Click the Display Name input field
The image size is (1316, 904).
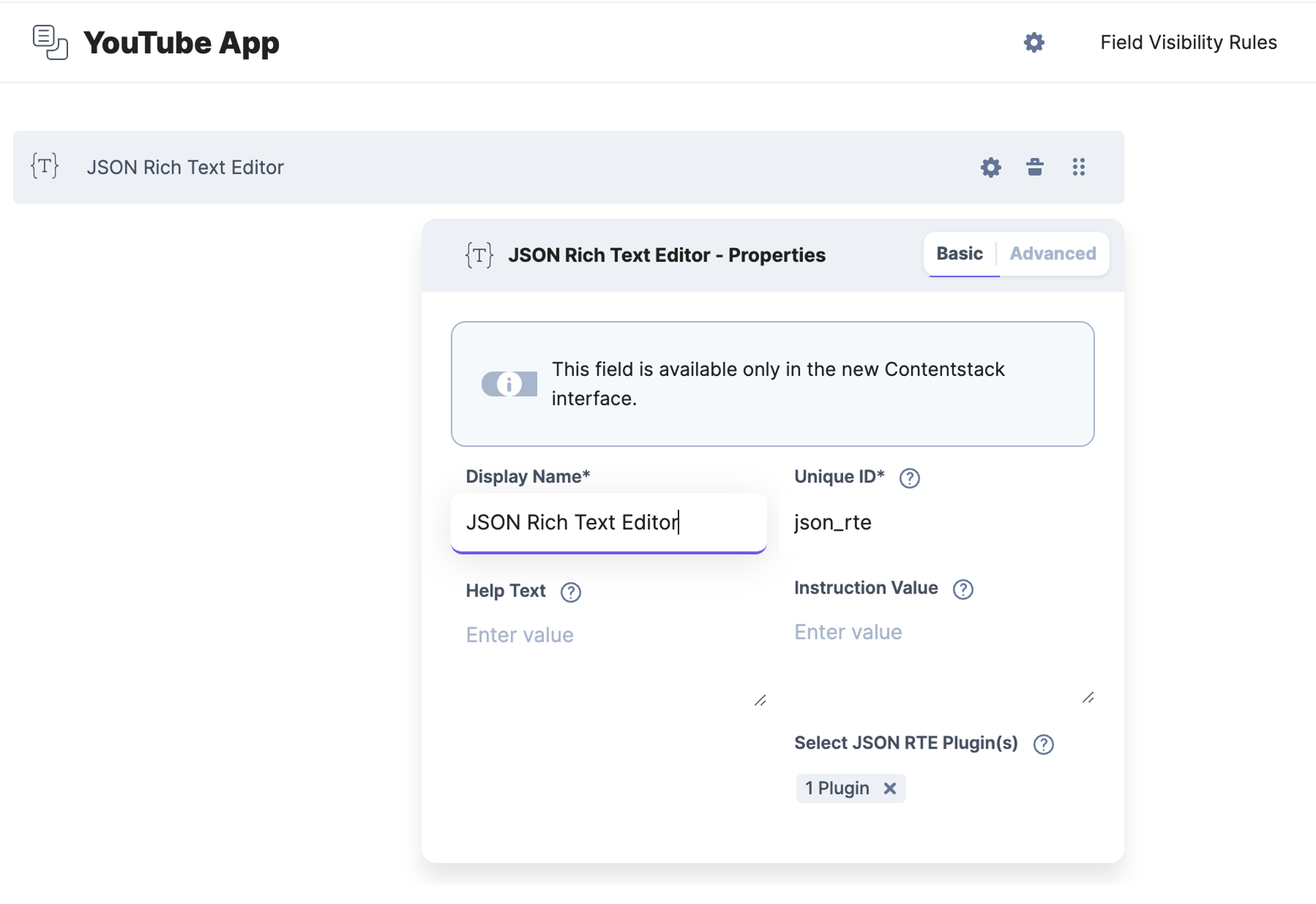click(609, 522)
